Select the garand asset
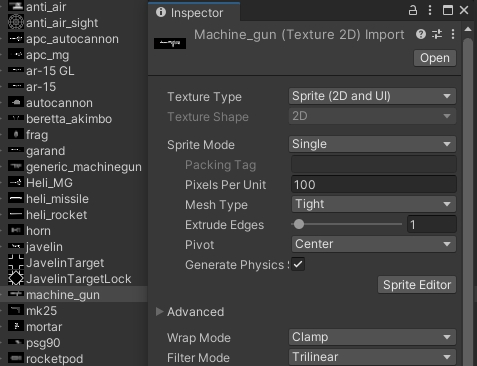477x366 pixels. pos(45,151)
